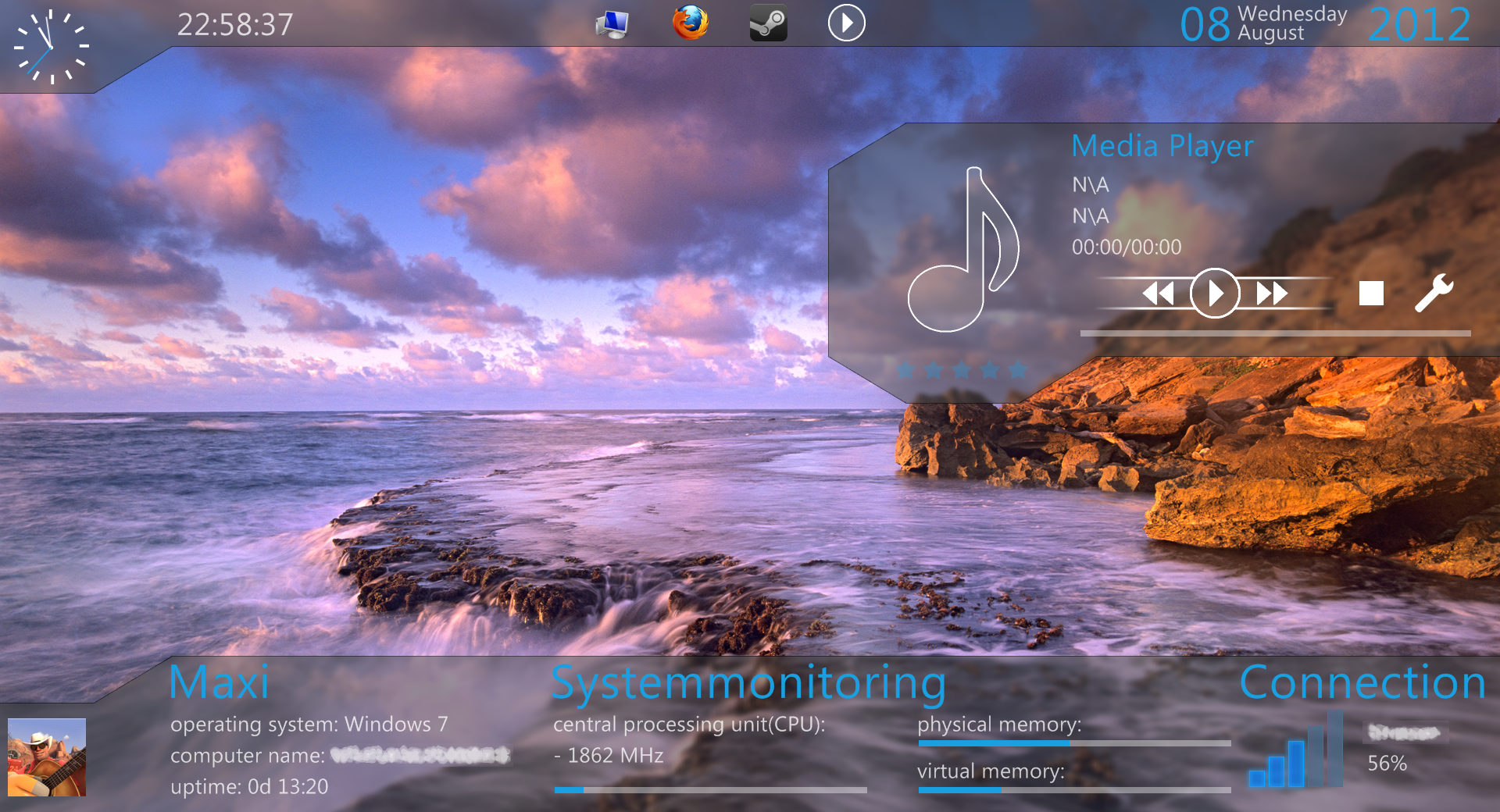
Task: Skip to previous track in Media Player
Action: [1158, 294]
